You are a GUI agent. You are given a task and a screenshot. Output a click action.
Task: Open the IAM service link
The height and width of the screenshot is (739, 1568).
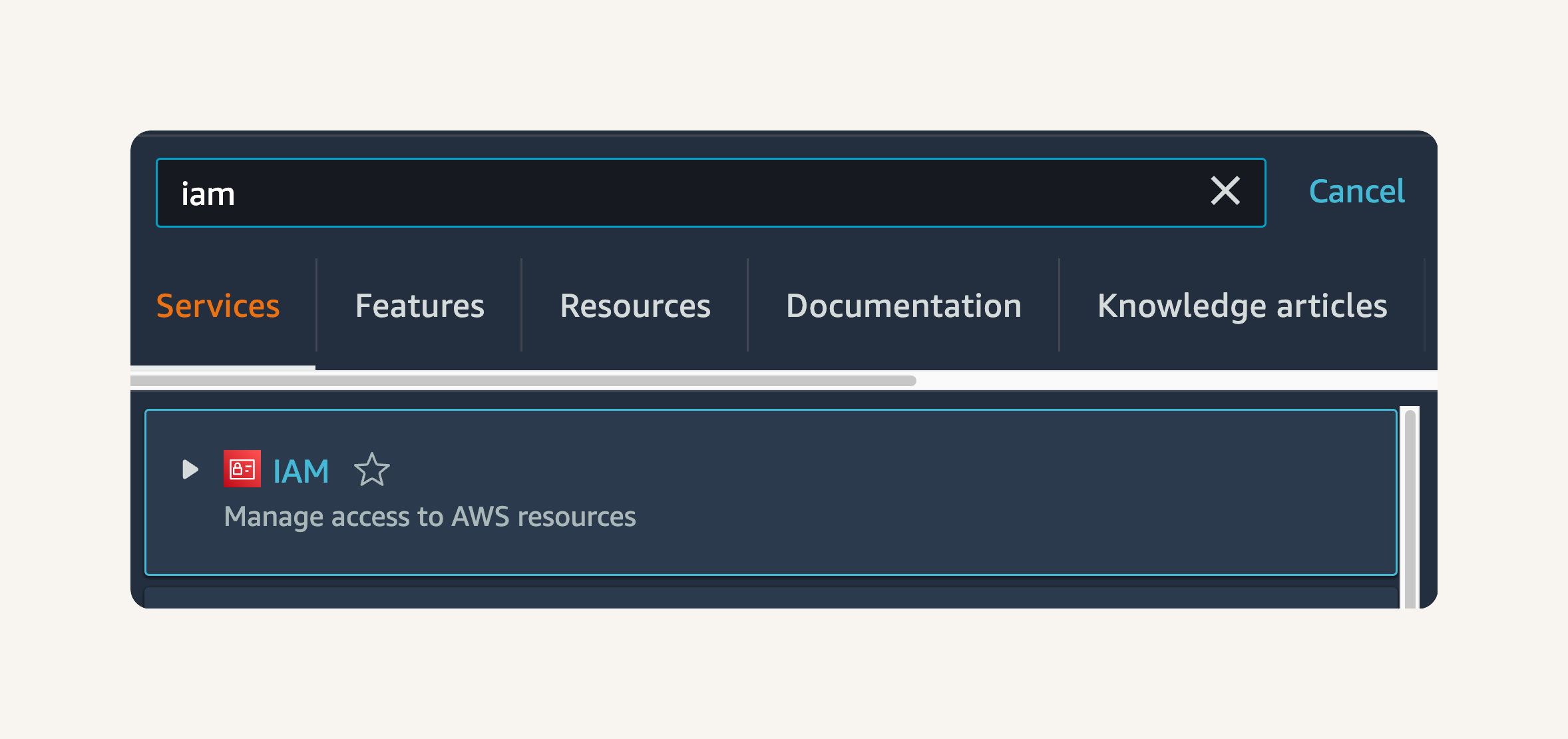(x=301, y=471)
